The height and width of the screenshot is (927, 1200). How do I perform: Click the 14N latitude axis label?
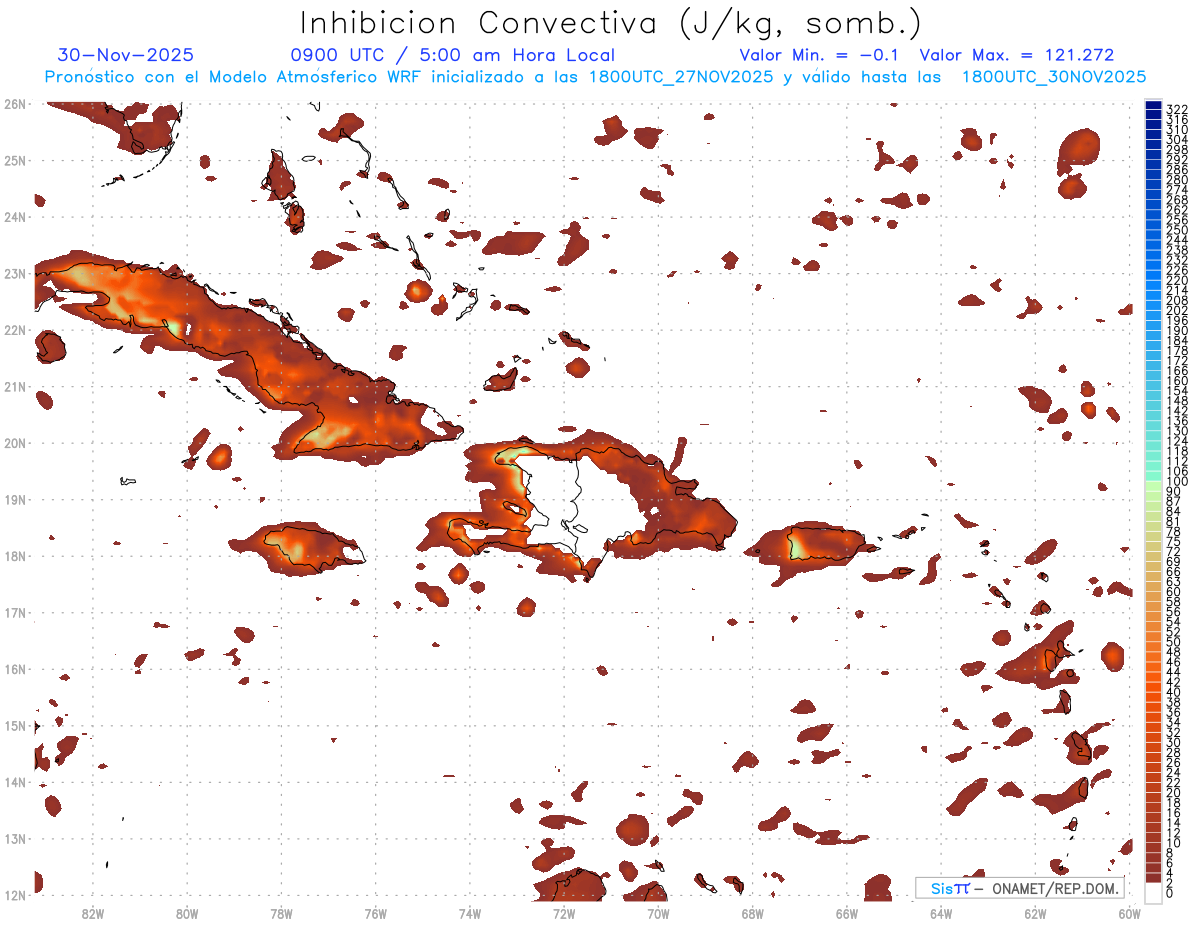point(15,782)
